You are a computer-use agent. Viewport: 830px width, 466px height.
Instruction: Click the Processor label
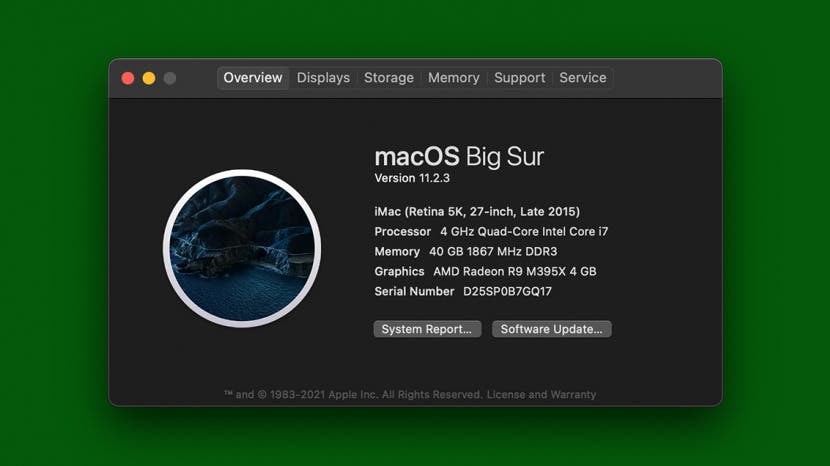402,231
